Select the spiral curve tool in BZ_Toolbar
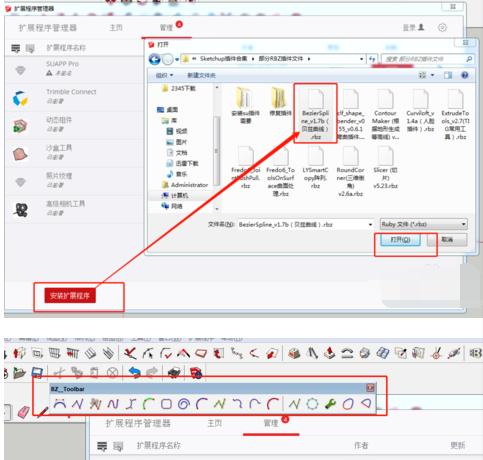The image size is (483, 460). (x=184, y=404)
